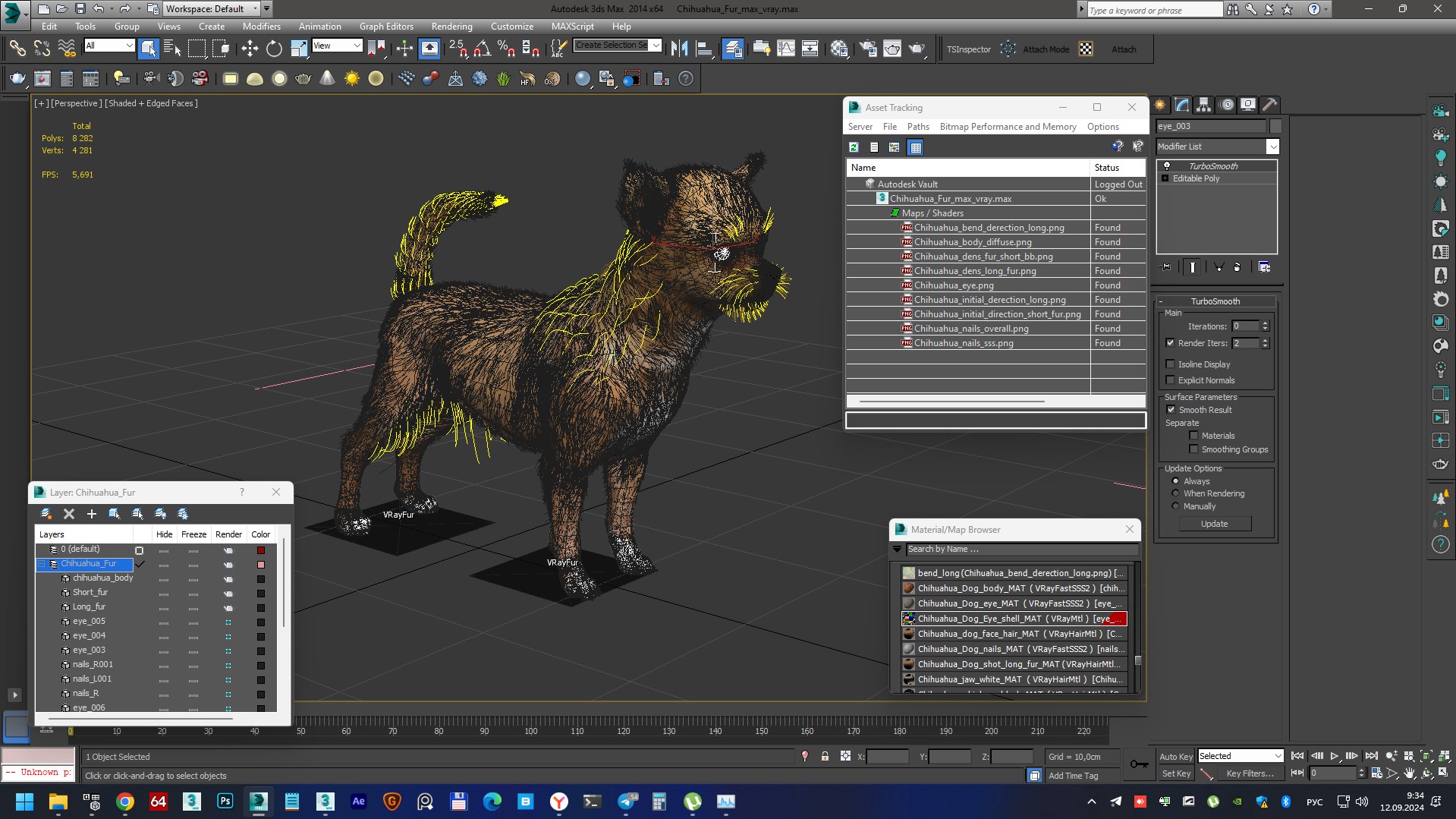The width and height of the screenshot is (1456, 819).
Task: Click the Key Filters button
Action: pos(1250,773)
